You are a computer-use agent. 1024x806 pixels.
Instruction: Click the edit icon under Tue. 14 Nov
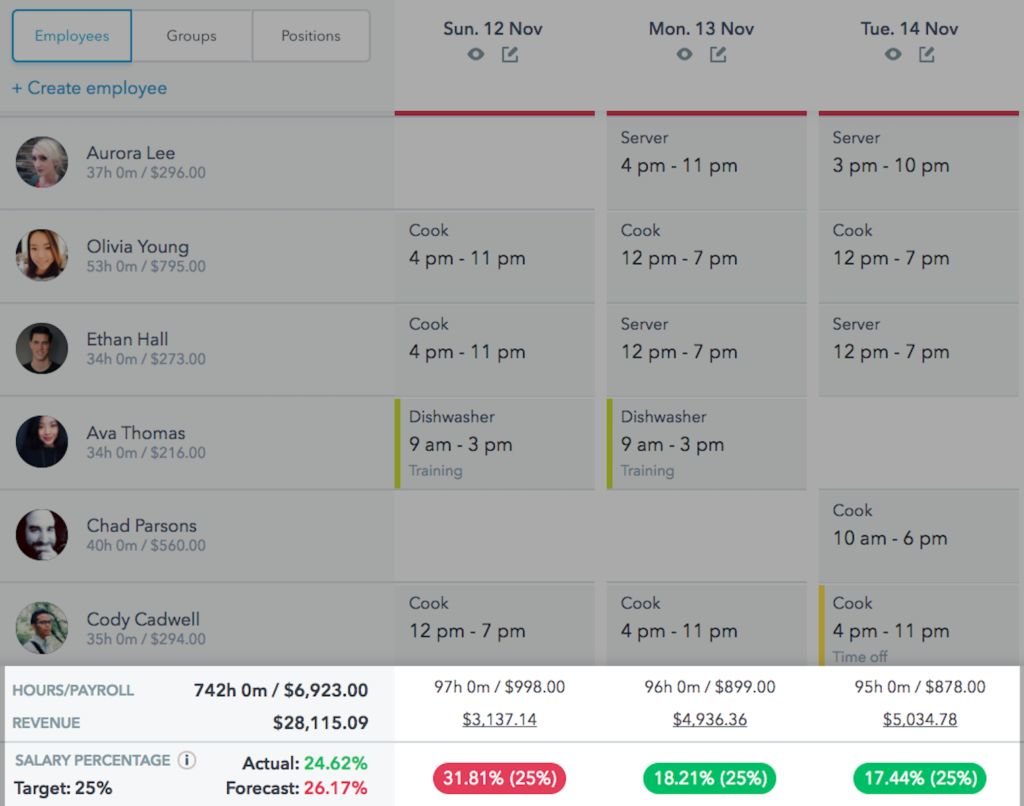(927, 55)
